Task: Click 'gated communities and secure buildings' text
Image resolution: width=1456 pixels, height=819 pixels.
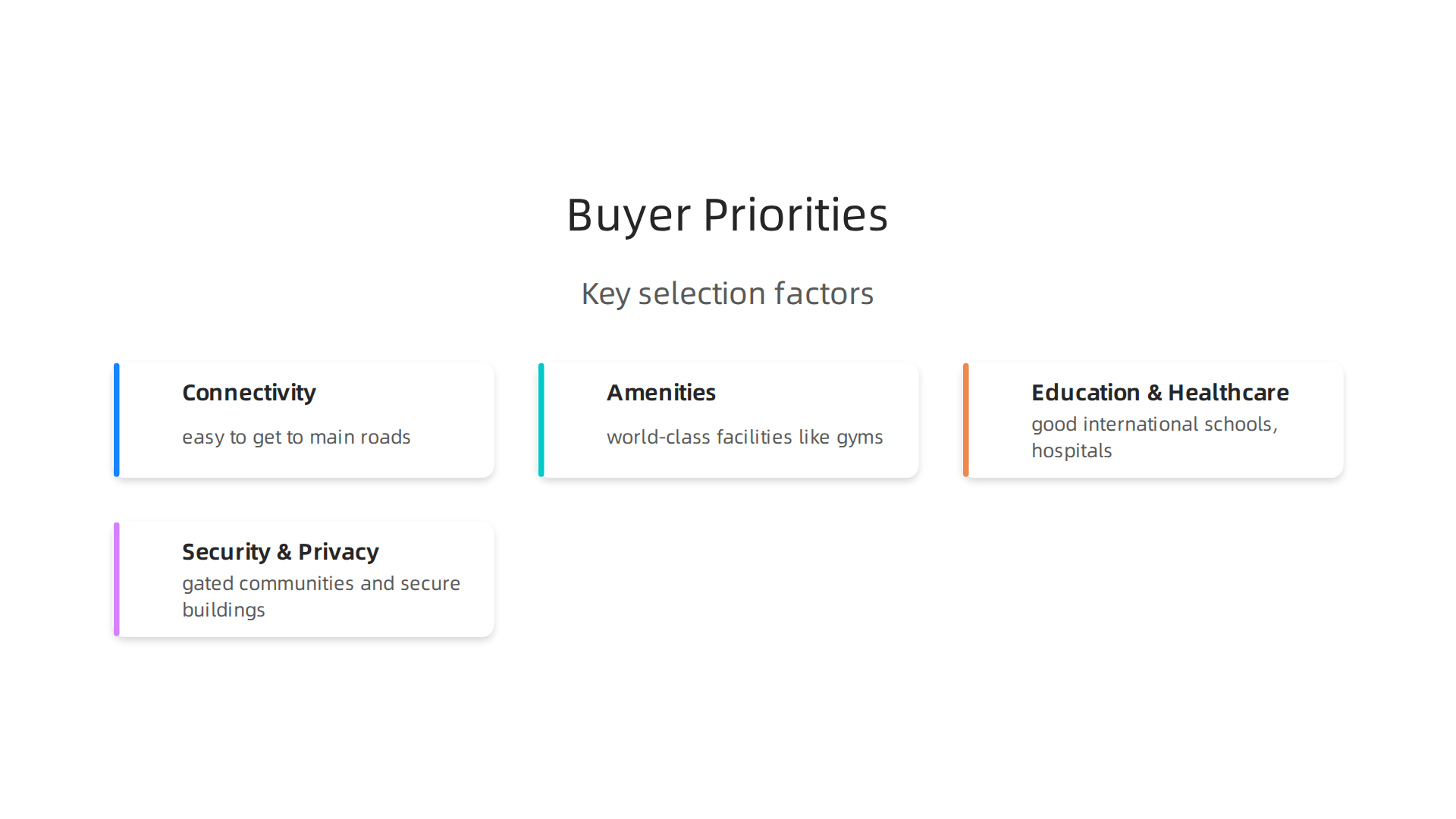Action: coord(322,597)
